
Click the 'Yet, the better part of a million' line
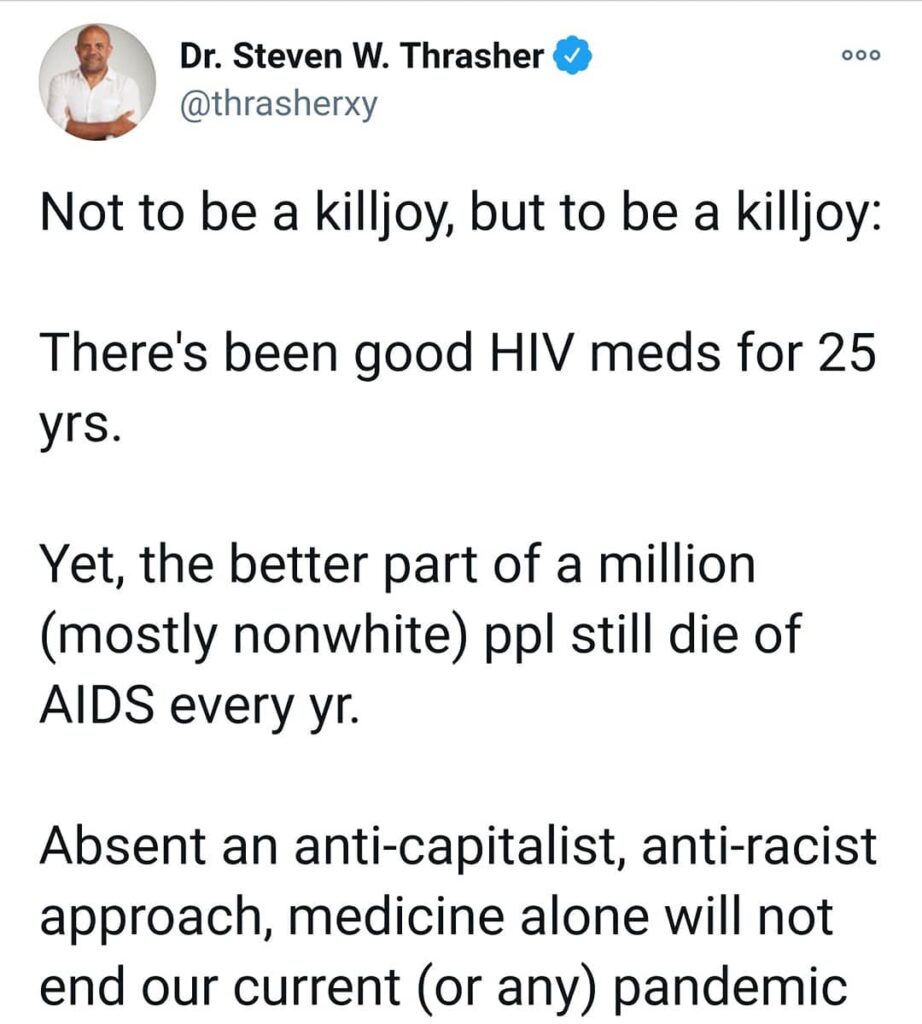coord(398,564)
